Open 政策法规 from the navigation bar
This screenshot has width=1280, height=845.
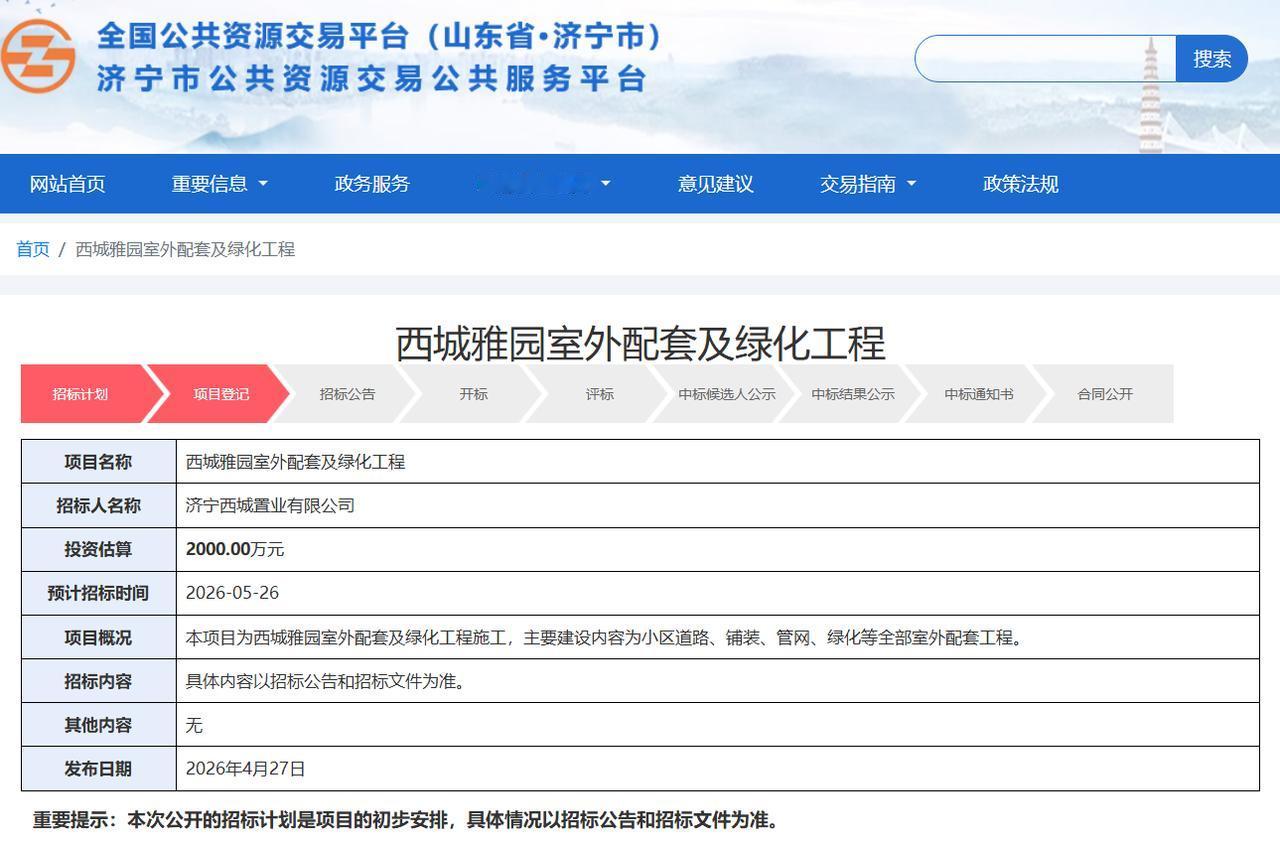[x=1022, y=184]
